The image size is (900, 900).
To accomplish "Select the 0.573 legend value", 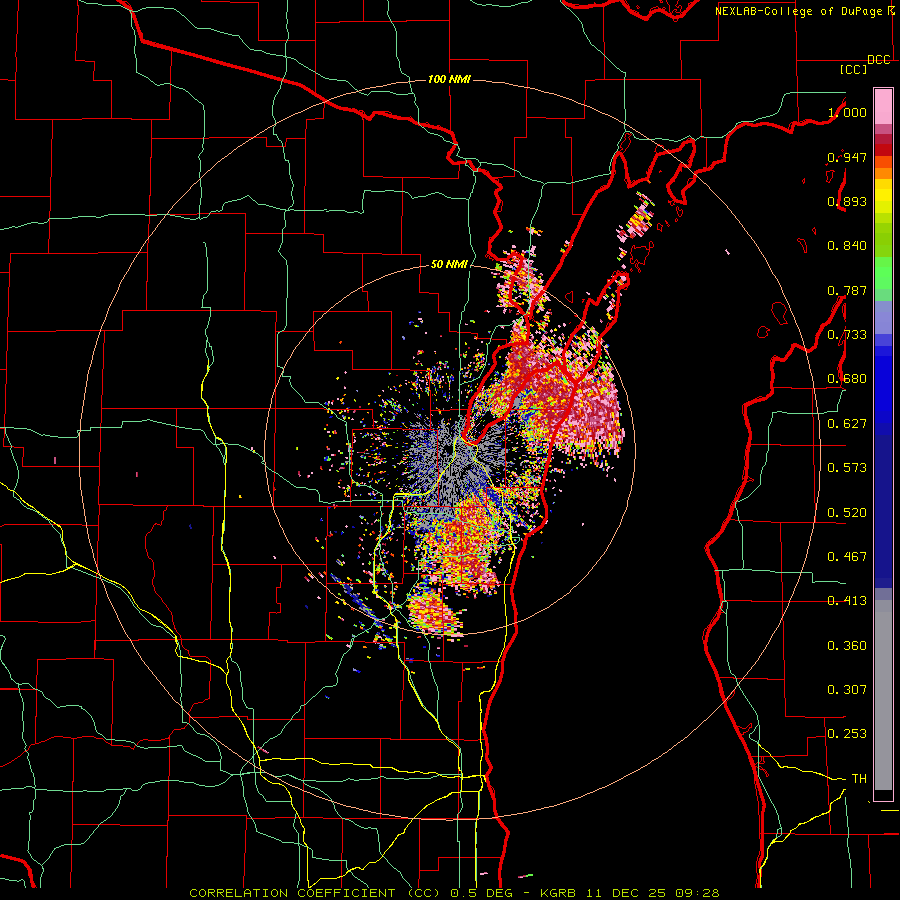I will click(x=847, y=468).
